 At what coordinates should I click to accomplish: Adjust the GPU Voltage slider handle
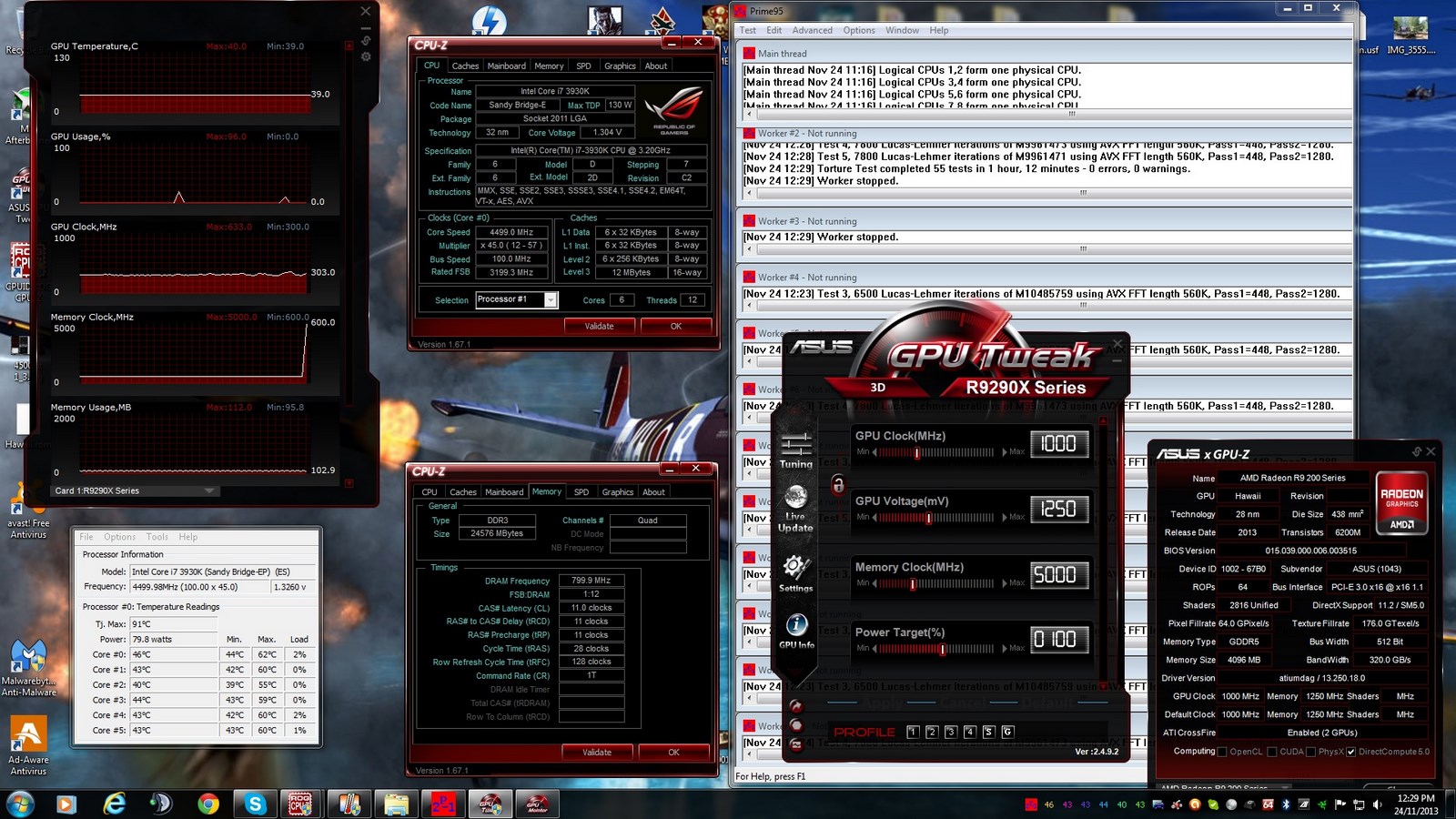pos(928,518)
